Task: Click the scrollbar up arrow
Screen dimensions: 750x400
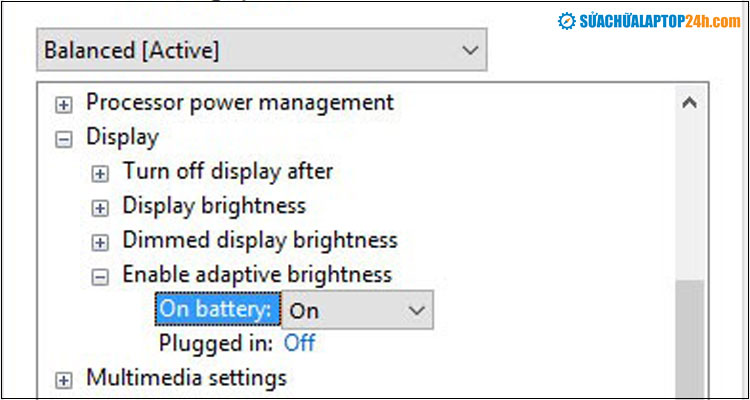Action: click(688, 102)
